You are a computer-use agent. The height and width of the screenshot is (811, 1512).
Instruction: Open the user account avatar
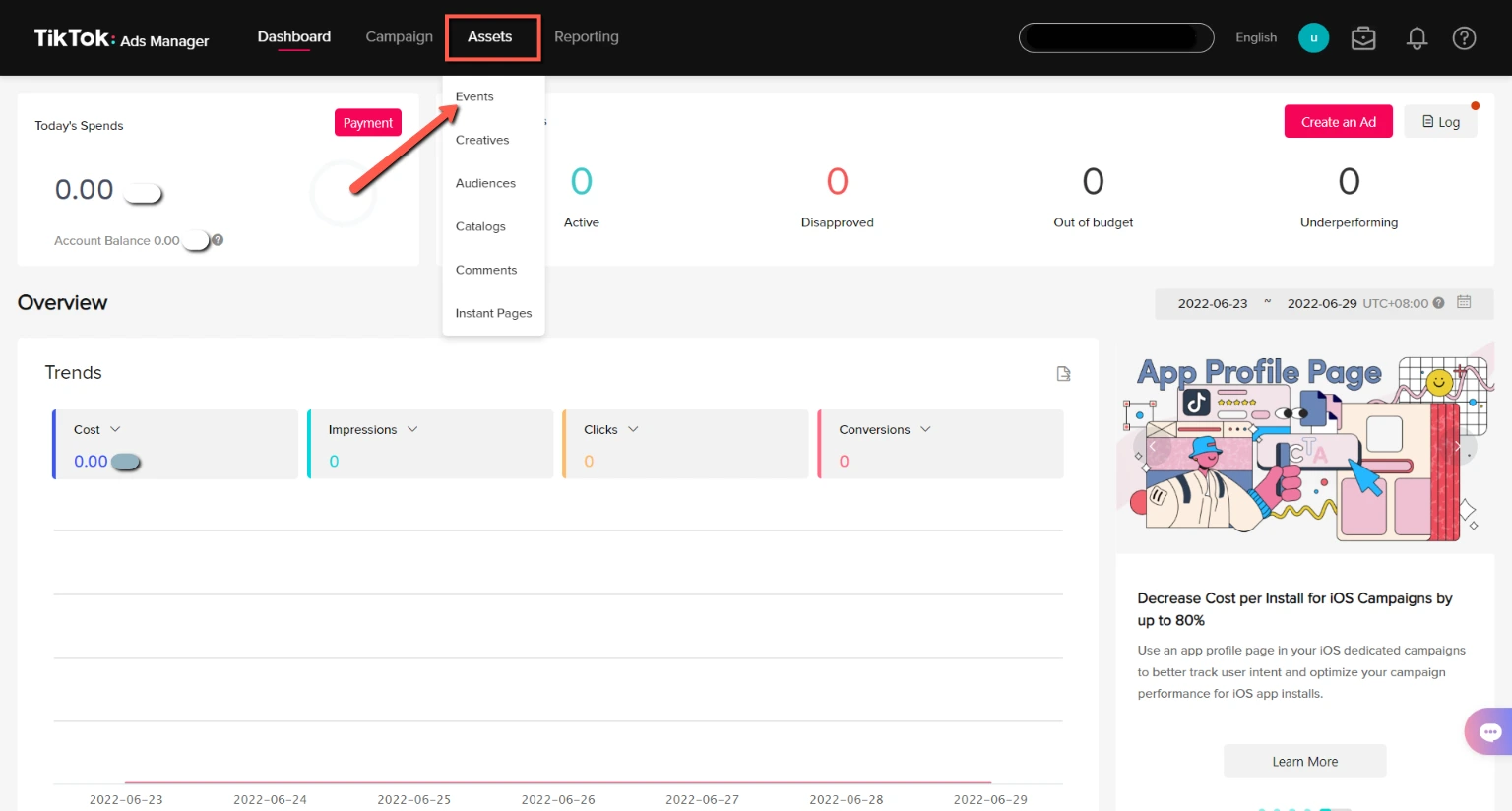coord(1313,38)
